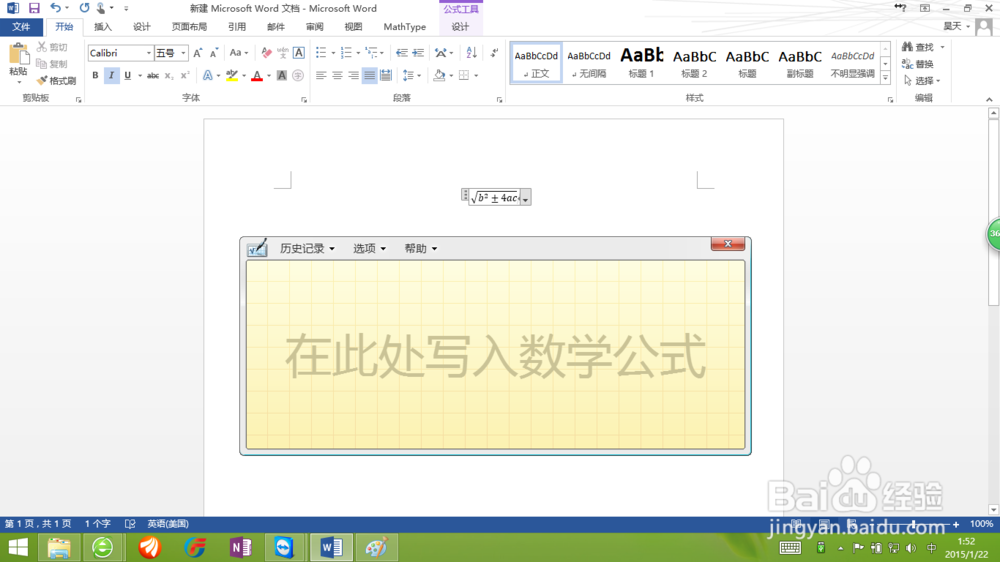Open the font size dropdown

pos(184,53)
